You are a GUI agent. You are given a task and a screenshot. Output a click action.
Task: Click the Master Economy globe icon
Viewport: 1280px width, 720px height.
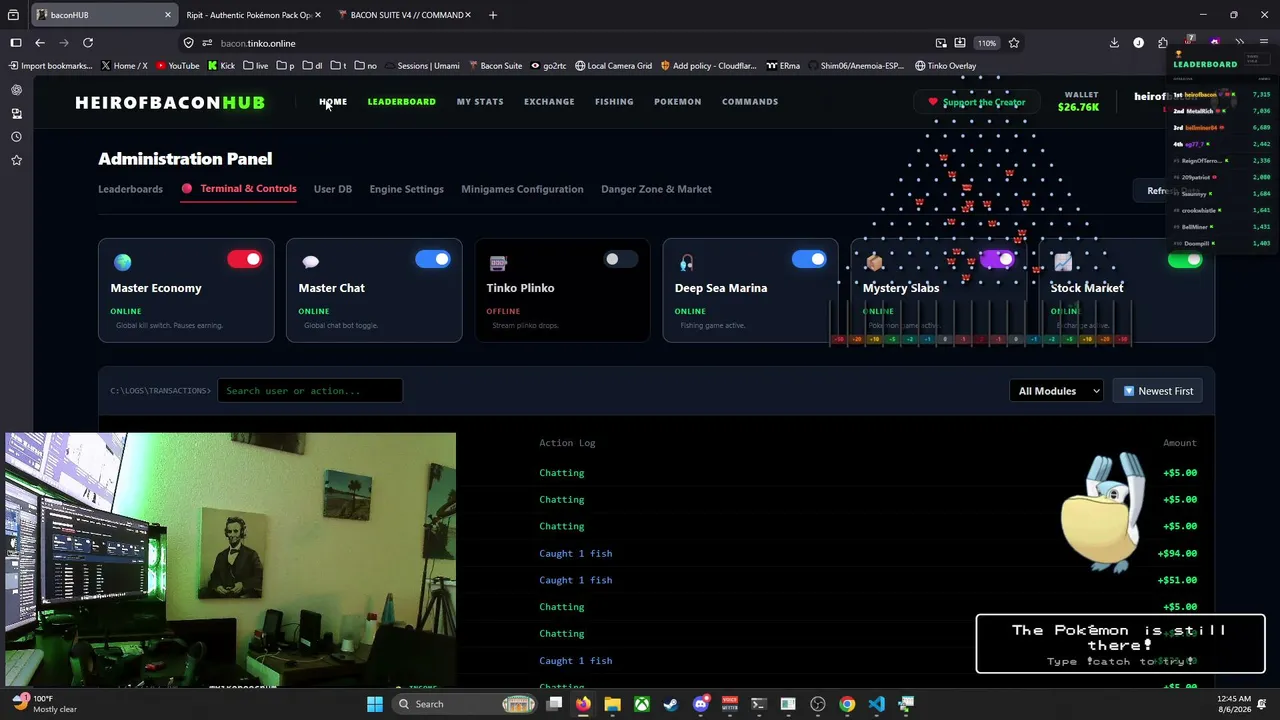tap(123, 262)
